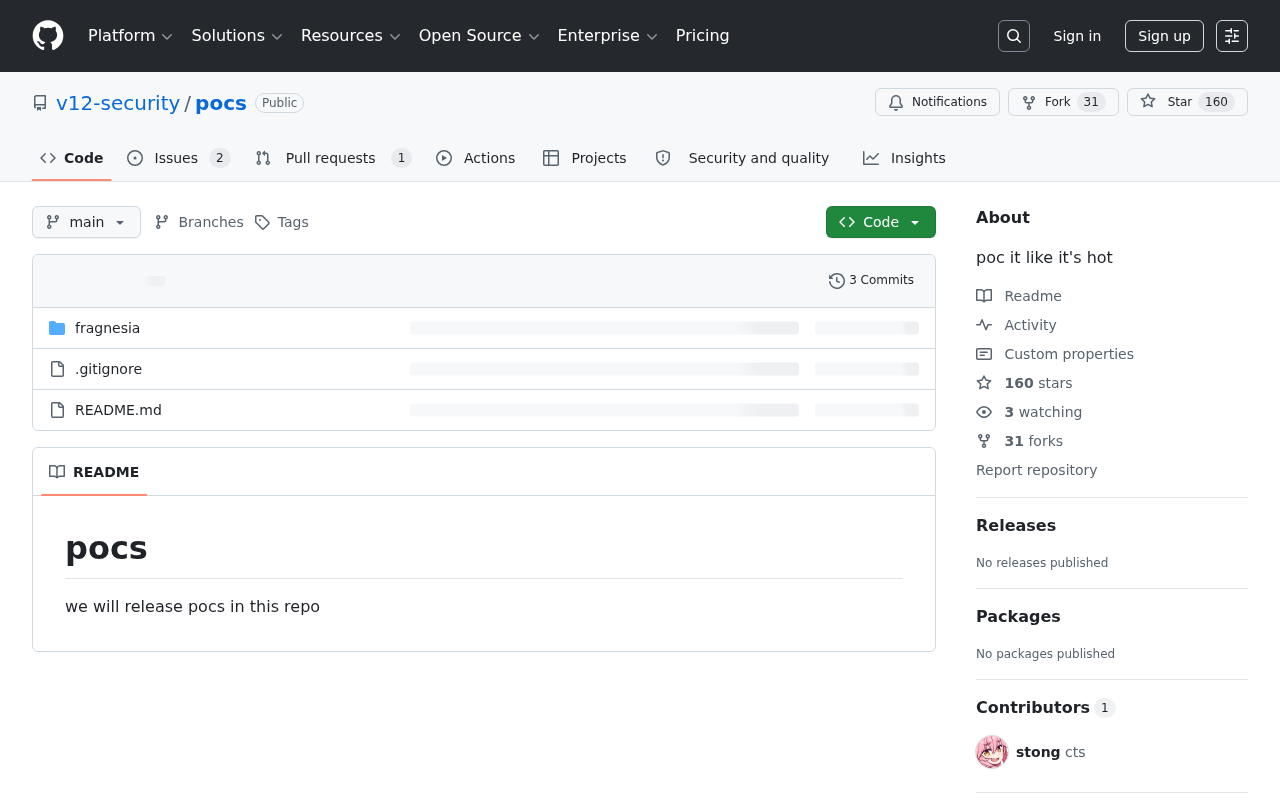Click the "poc it like it's hot" description
Screen dimensions: 1280x800
(x=1044, y=257)
